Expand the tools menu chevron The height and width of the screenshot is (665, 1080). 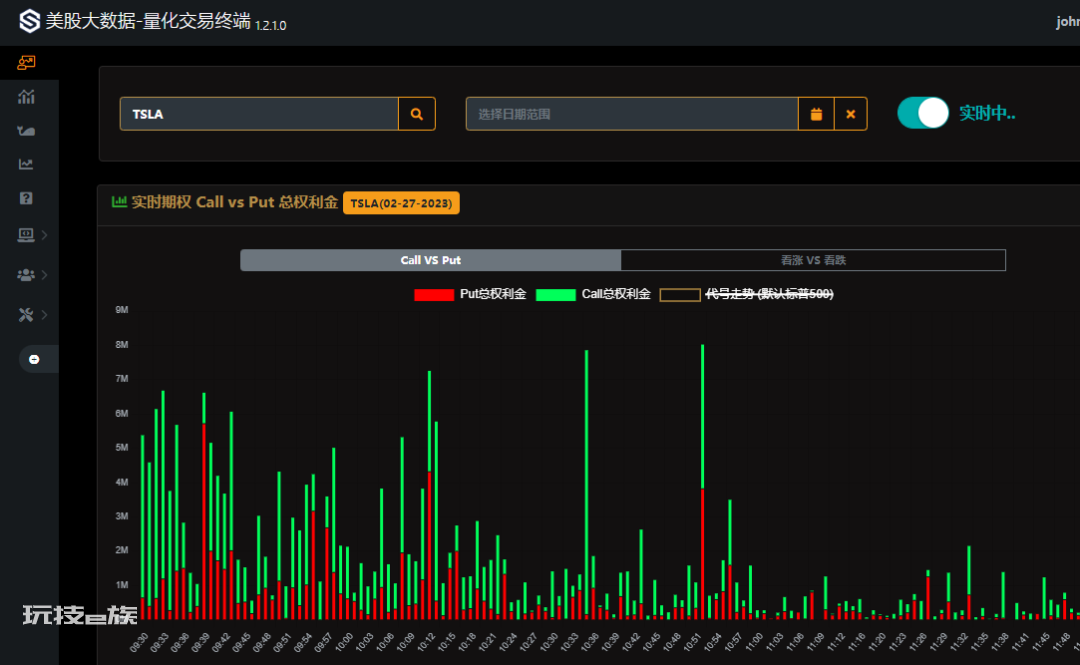pyautogui.click(x=45, y=315)
